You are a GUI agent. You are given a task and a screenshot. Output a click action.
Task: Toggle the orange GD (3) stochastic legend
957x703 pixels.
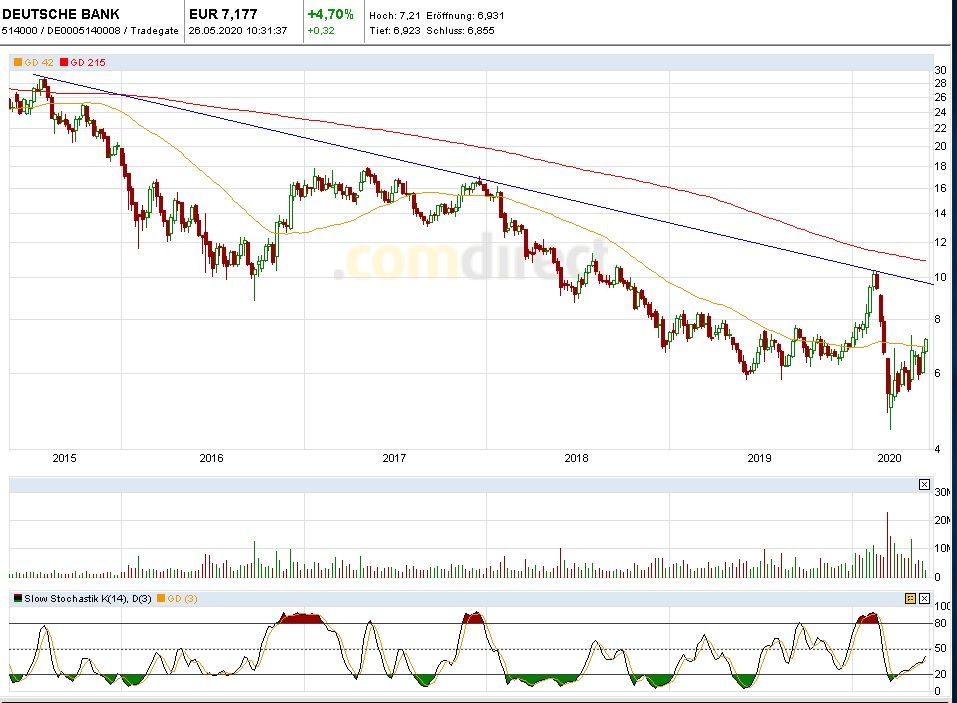click(x=185, y=598)
